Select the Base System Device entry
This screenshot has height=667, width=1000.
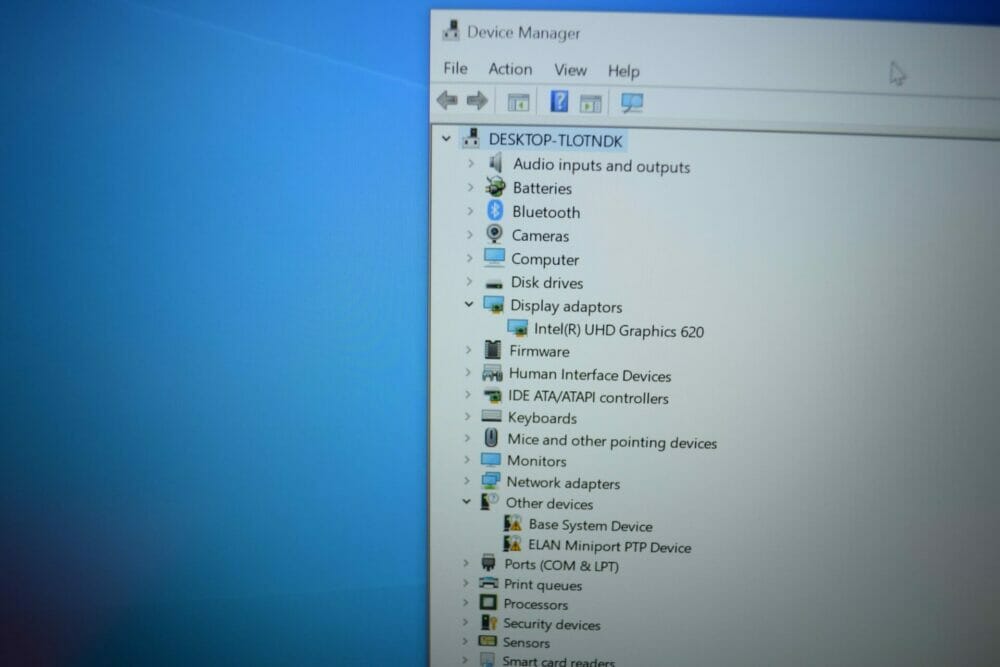[591, 525]
